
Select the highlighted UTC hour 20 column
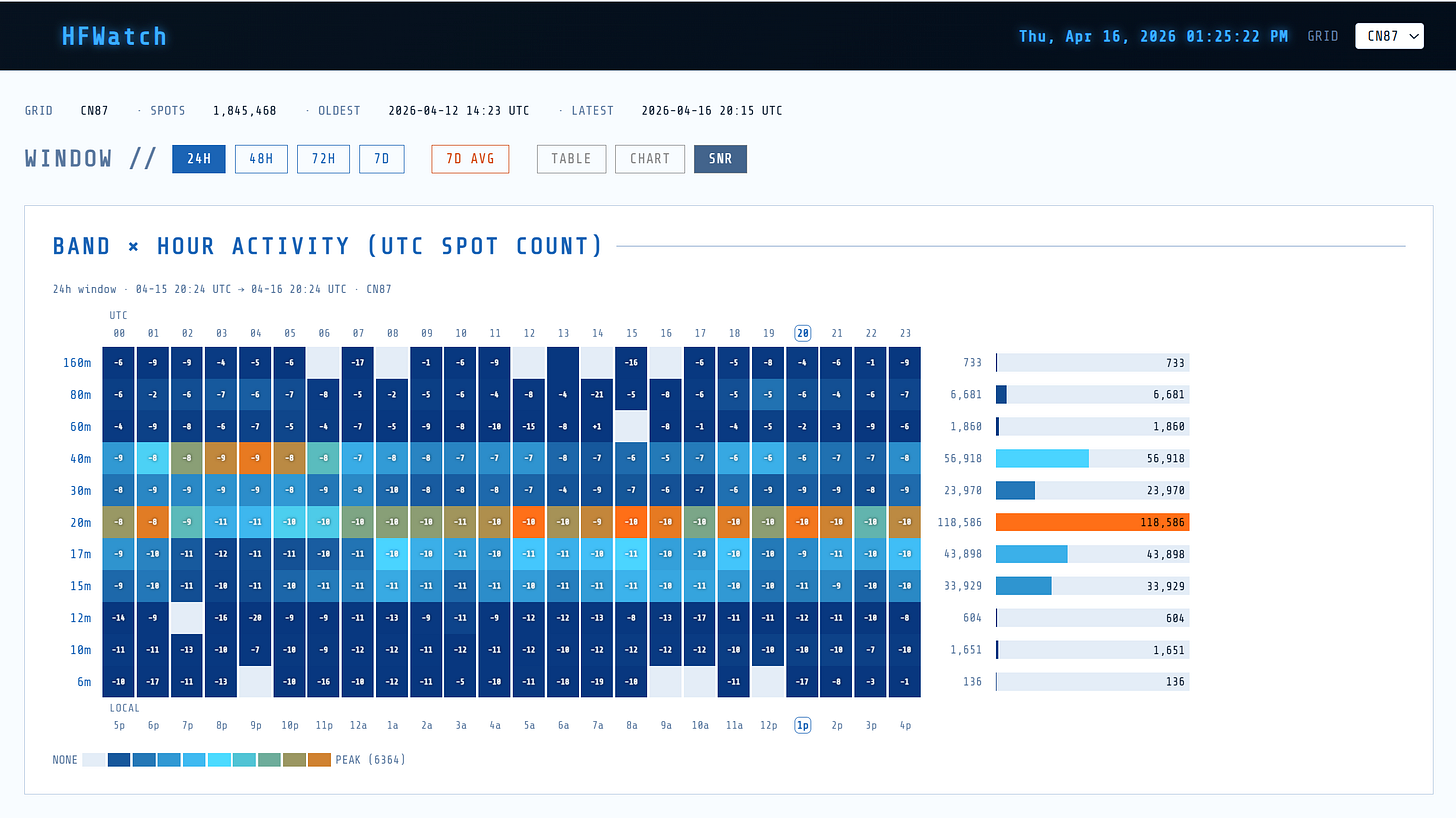(802, 333)
